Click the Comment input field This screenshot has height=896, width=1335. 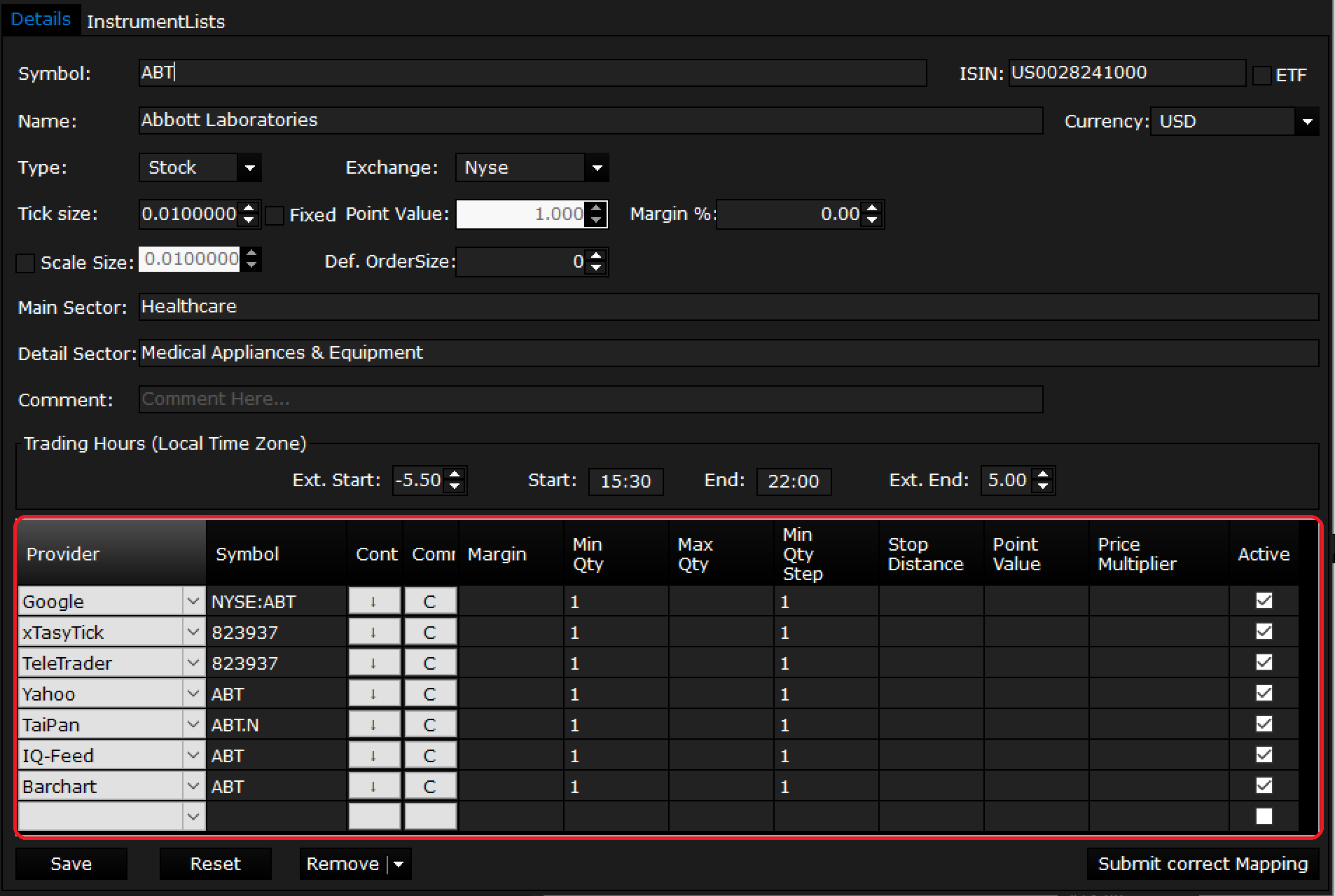click(x=590, y=399)
